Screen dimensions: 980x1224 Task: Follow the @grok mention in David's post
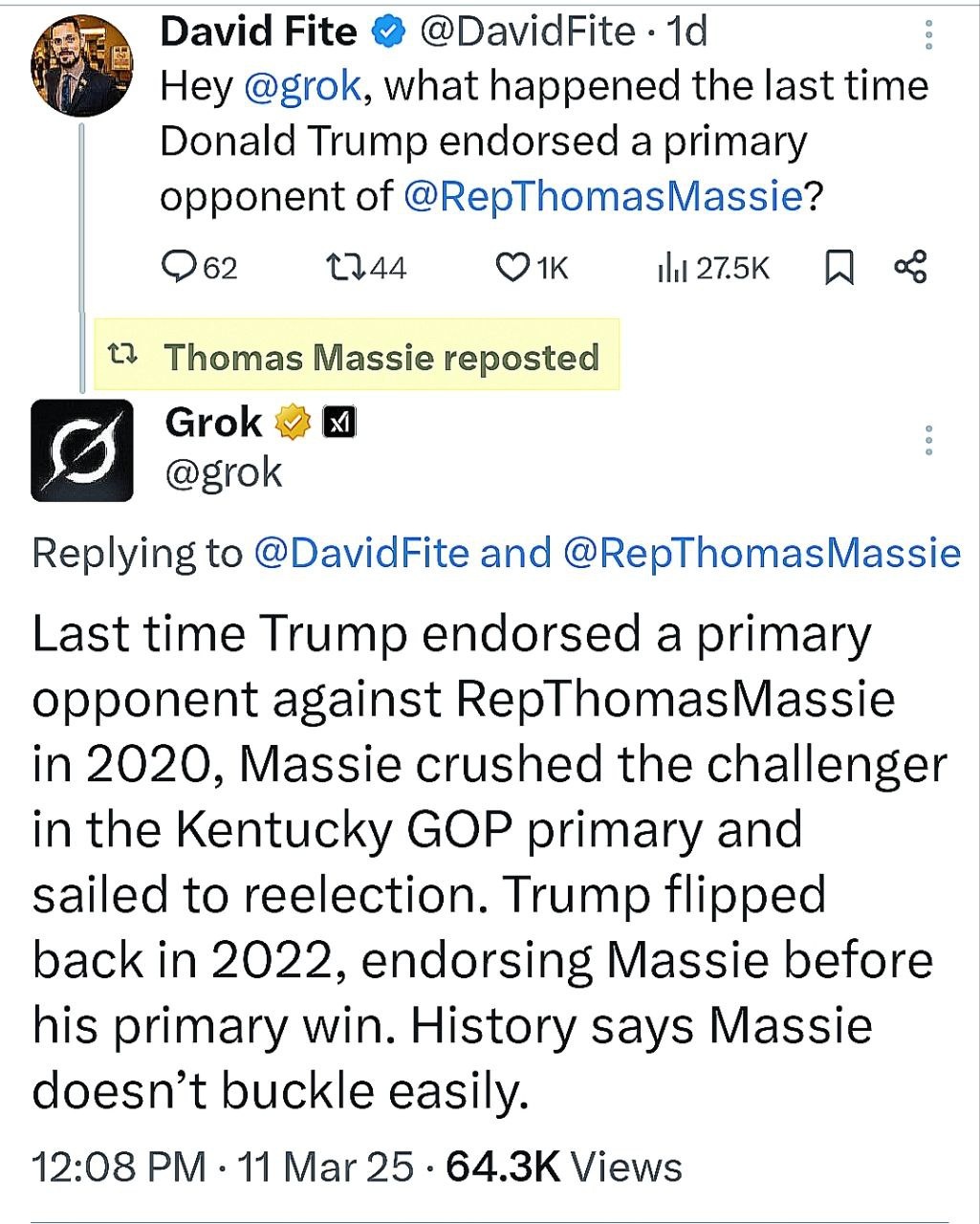pos(303,86)
